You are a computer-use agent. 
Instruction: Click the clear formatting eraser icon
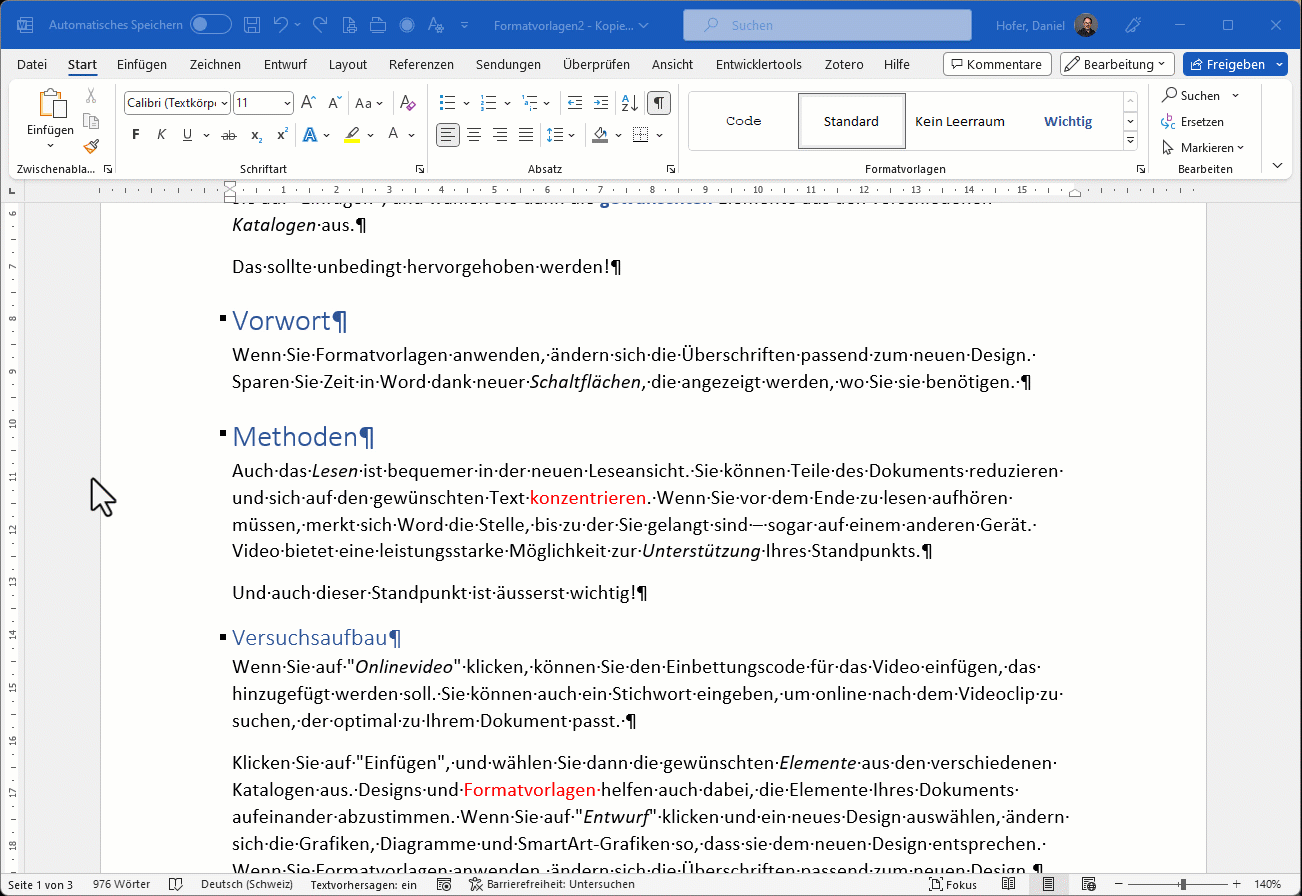[407, 103]
